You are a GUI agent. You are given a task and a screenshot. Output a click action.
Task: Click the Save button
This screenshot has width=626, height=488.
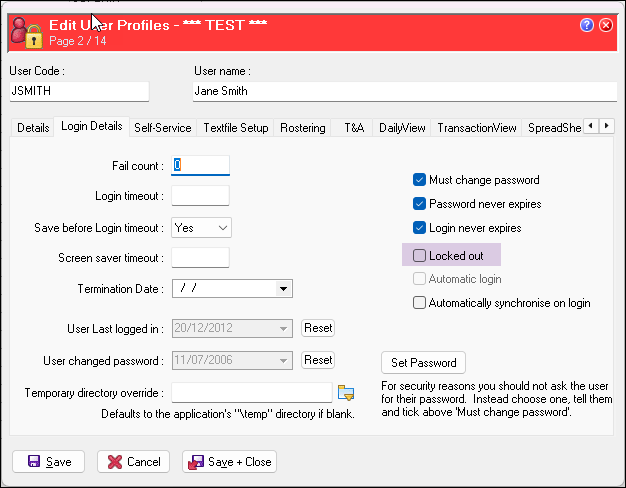point(49,462)
